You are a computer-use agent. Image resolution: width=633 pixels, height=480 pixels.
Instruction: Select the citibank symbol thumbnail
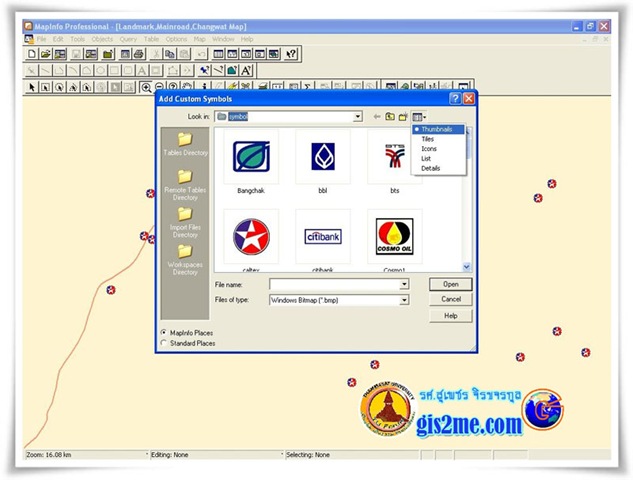323,237
